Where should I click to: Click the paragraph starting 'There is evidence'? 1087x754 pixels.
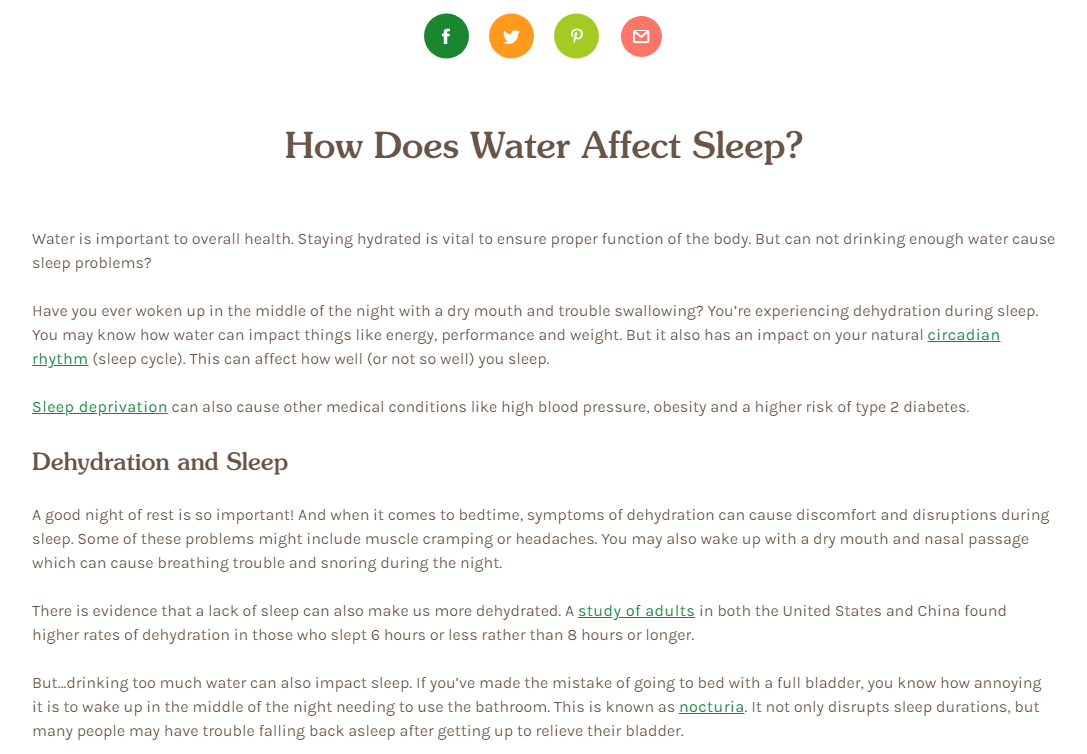point(519,623)
